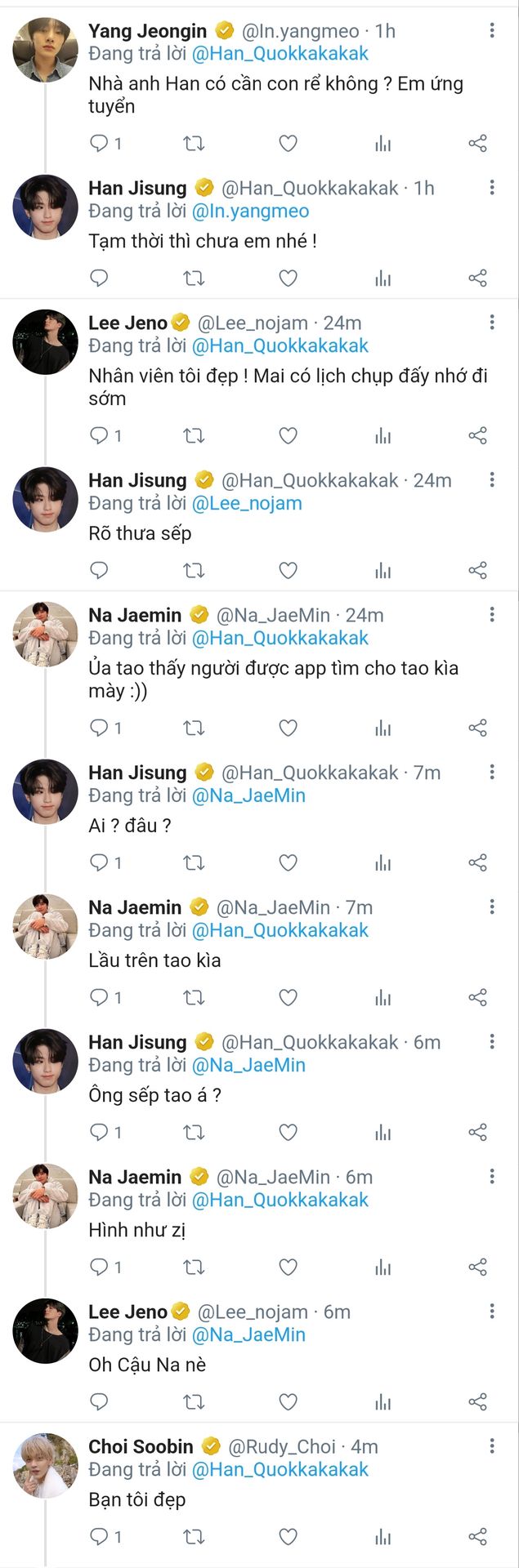Retweet Na Jaemin's 'Ủa tao thấy người' tweet
519x1568 pixels.
pos(194,728)
